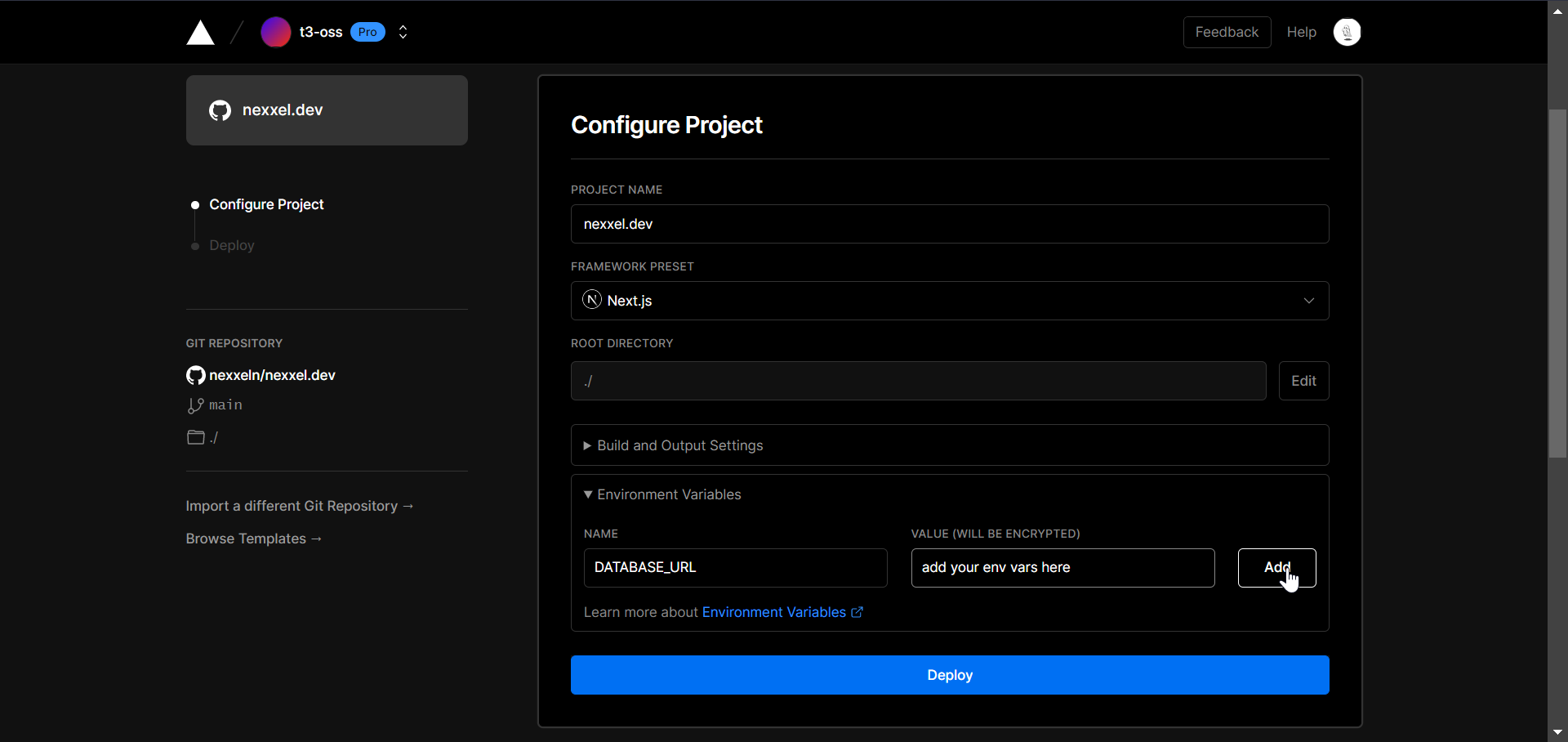Click the t3-oss team avatar
The width and height of the screenshot is (1568, 742).
click(275, 32)
